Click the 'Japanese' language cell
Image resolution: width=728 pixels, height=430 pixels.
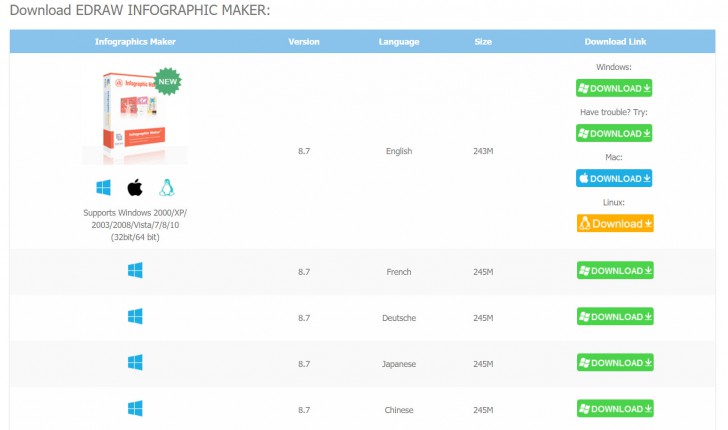coord(399,364)
